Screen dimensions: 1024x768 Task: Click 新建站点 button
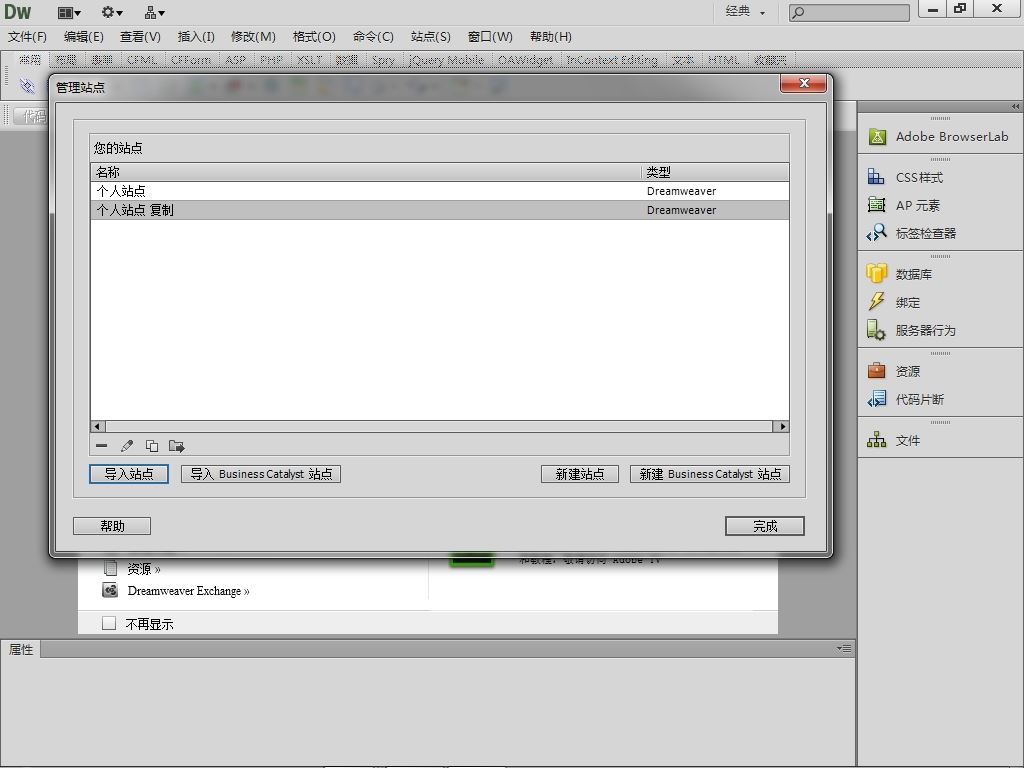580,474
